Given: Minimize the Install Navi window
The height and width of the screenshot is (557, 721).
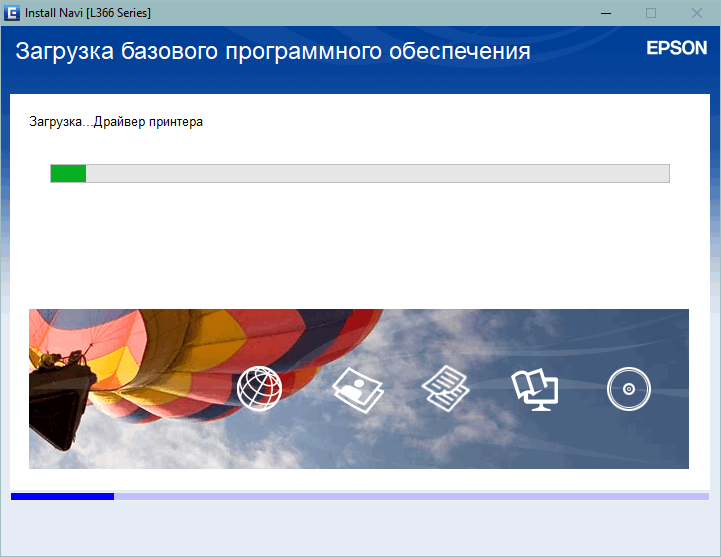Looking at the screenshot, I should [606, 13].
